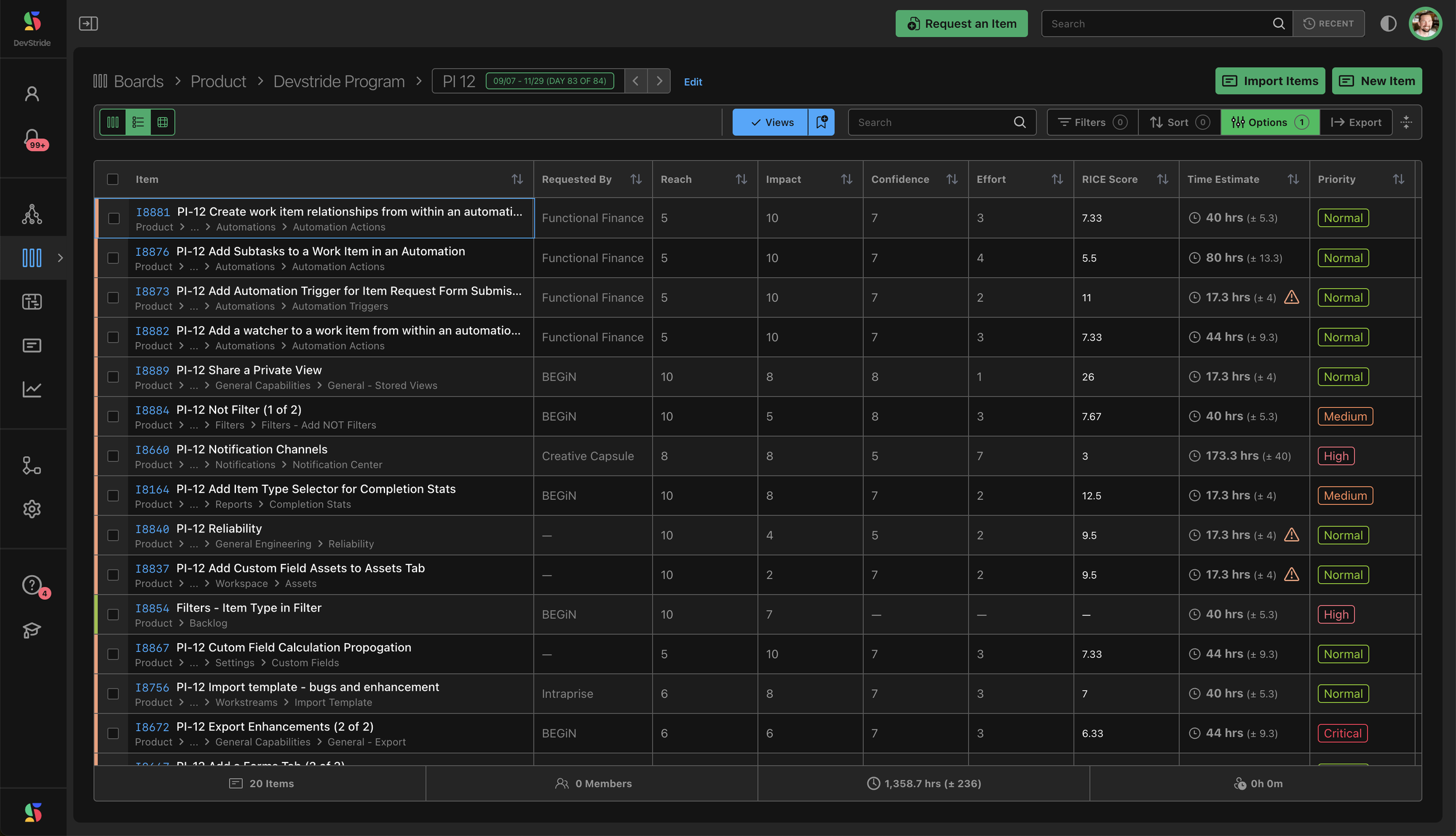Open the settings gear in sidebar
1456x836 pixels.
click(x=32, y=509)
